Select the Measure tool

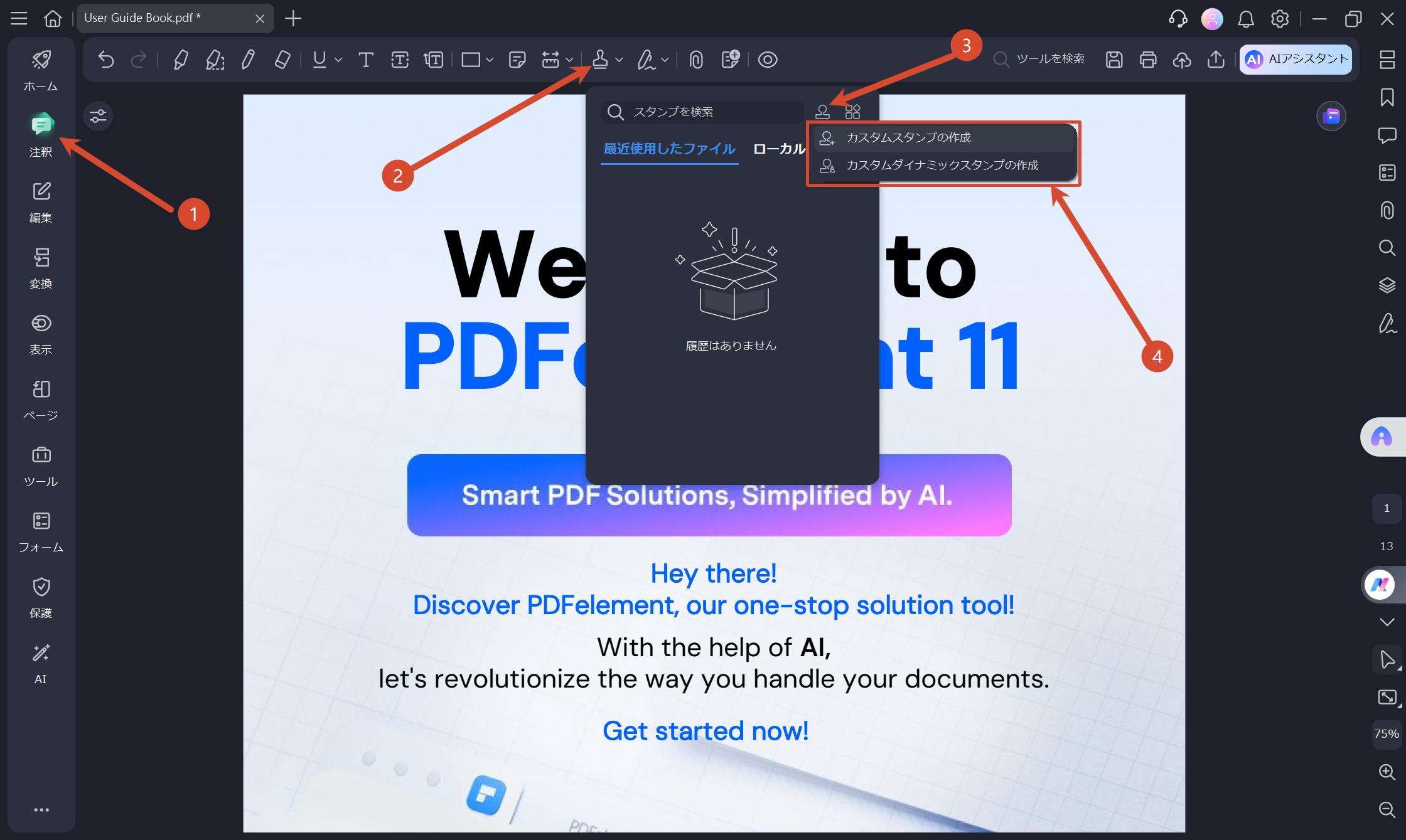click(550, 60)
